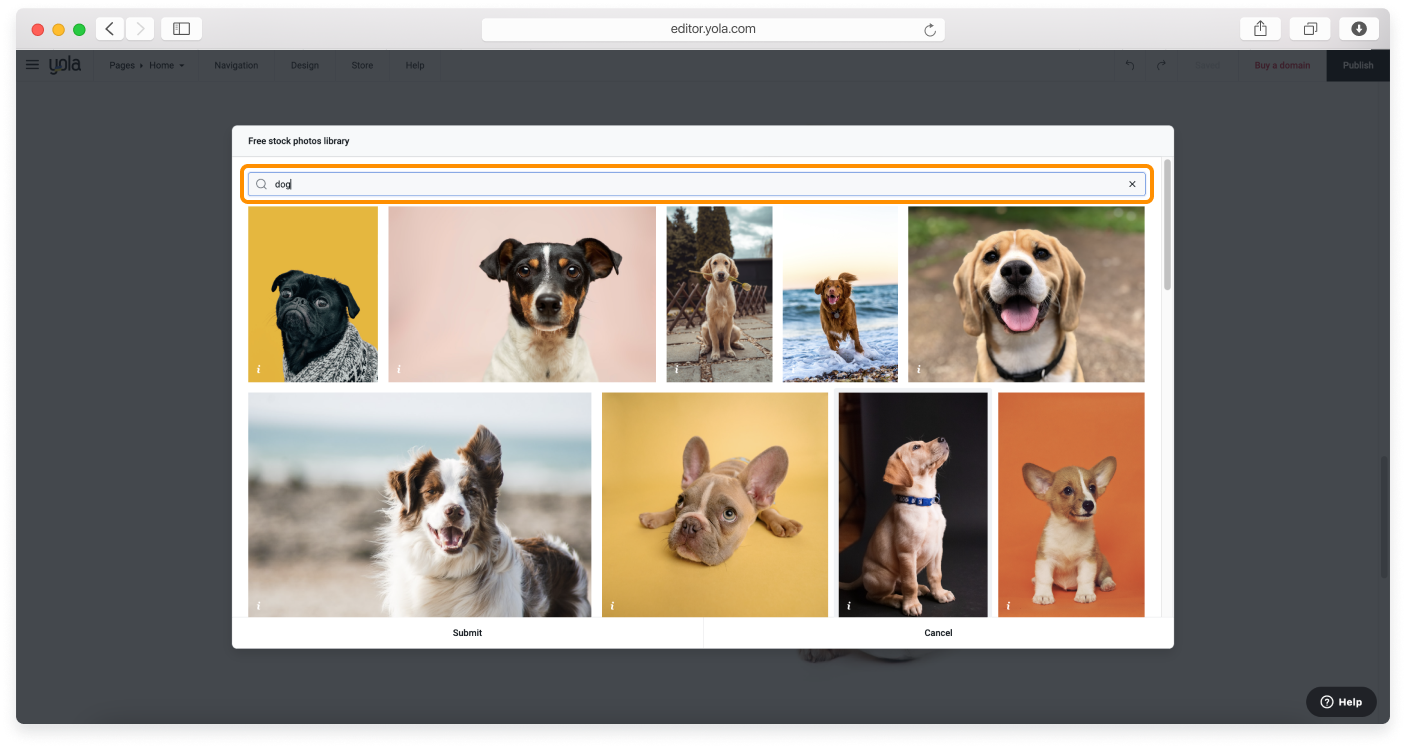Open the Store menu
This screenshot has height=748, width=1406.
tap(361, 65)
